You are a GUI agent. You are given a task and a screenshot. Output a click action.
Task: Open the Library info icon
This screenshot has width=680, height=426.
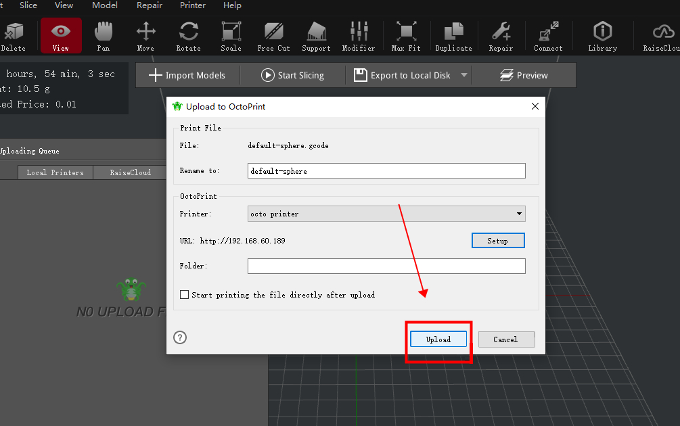click(x=602, y=31)
